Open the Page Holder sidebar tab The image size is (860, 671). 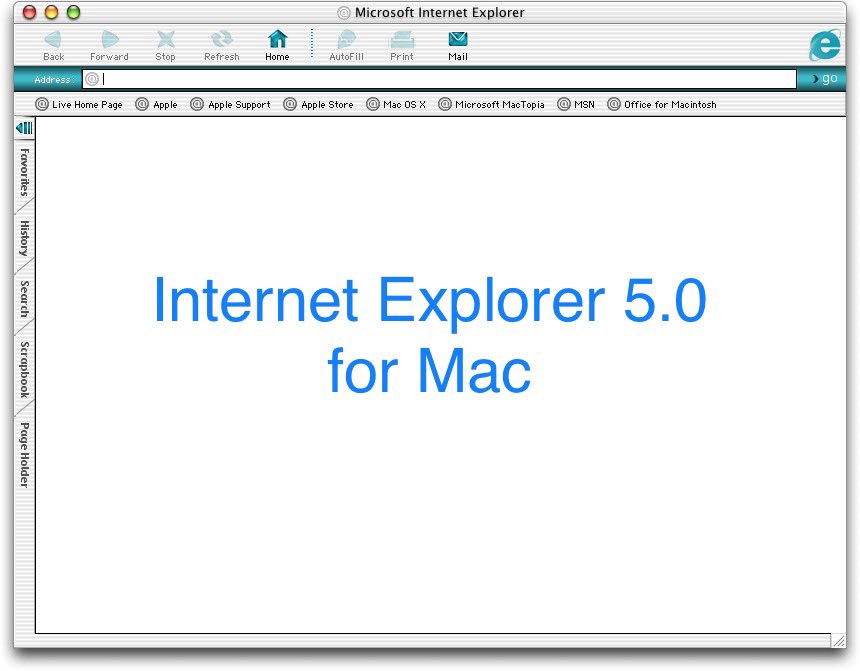click(24, 455)
